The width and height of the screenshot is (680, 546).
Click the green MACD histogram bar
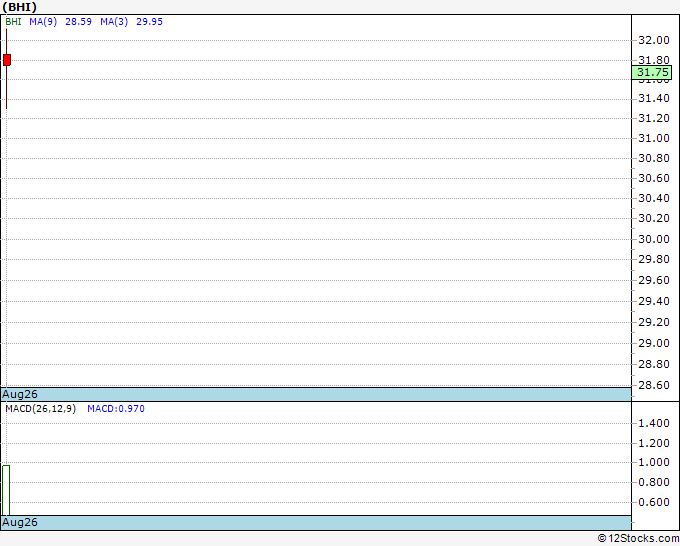(x=6, y=490)
